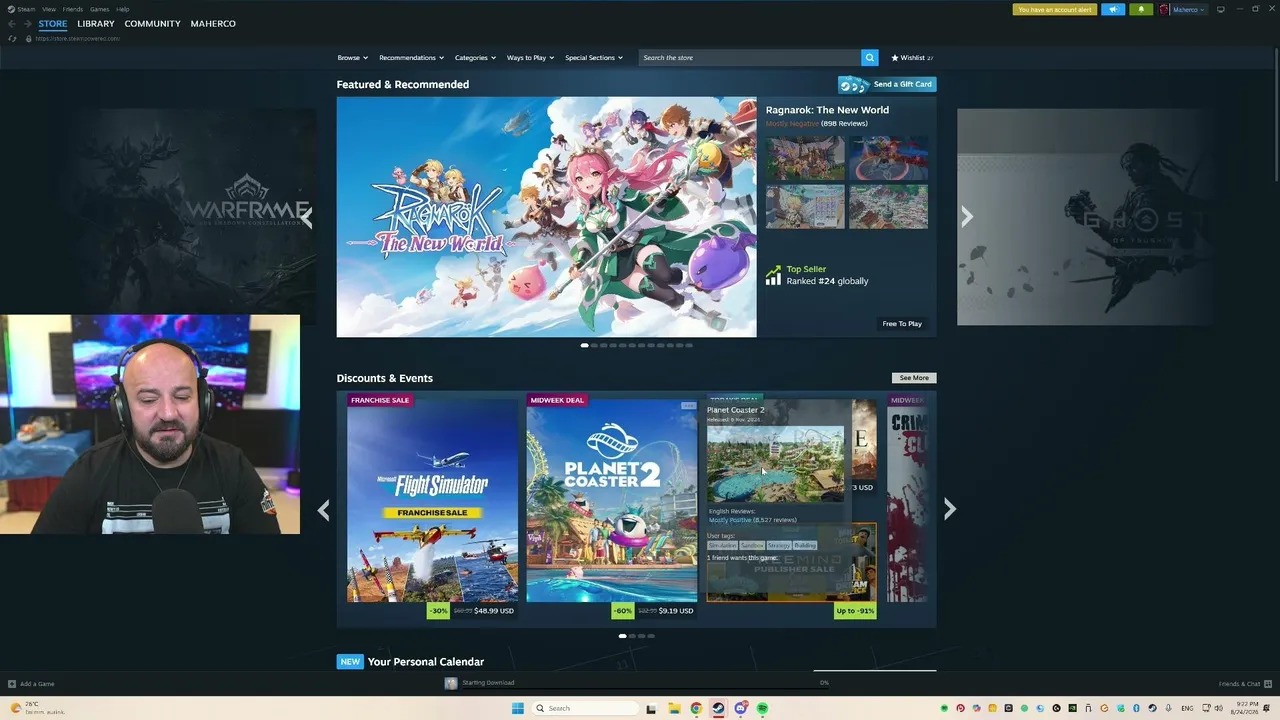1280x720 pixels.
Task: Open the Wishlist link
Action: (913, 58)
